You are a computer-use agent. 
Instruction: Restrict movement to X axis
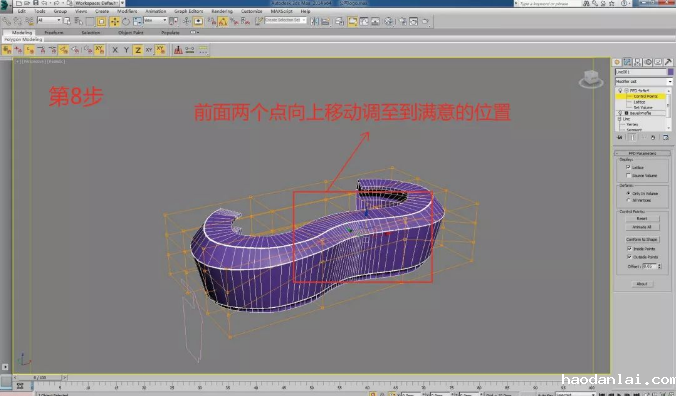pos(115,50)
